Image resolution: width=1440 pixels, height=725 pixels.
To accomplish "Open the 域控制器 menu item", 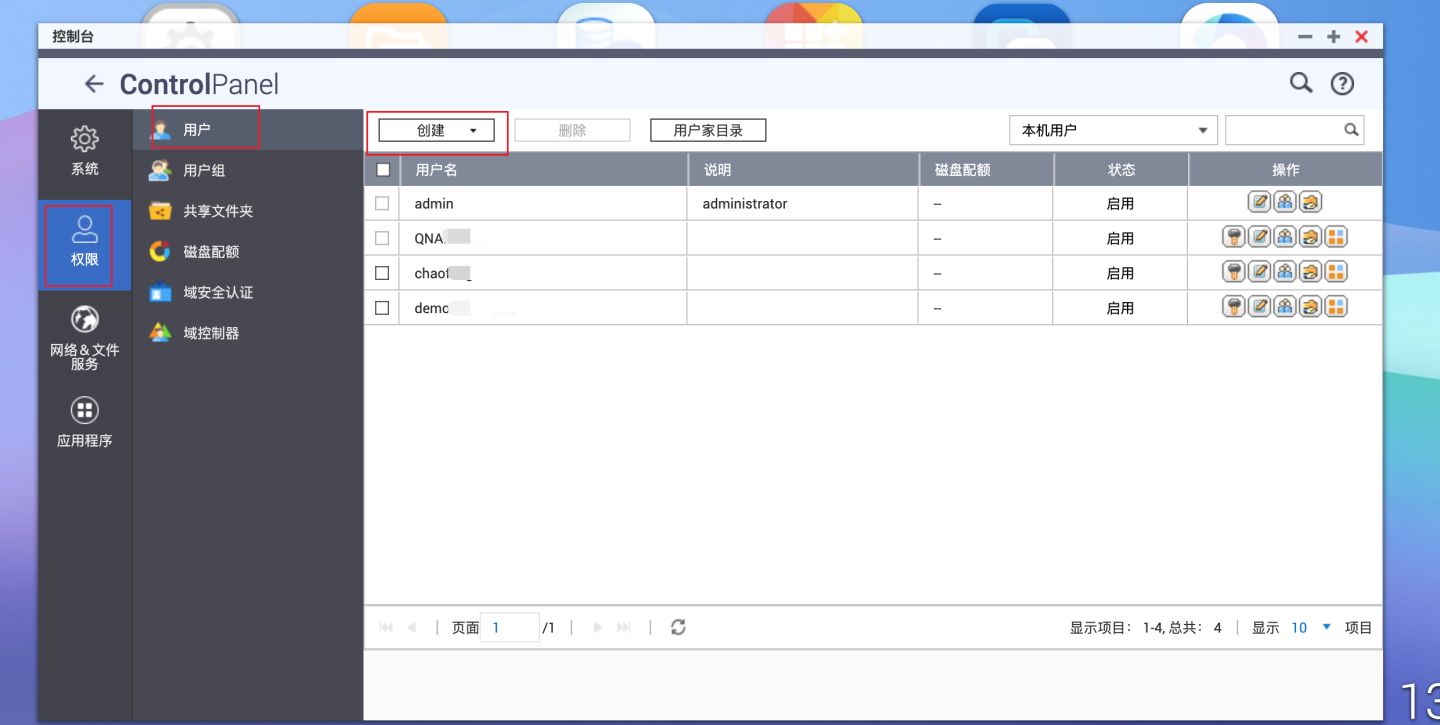I will click(247, 333).
